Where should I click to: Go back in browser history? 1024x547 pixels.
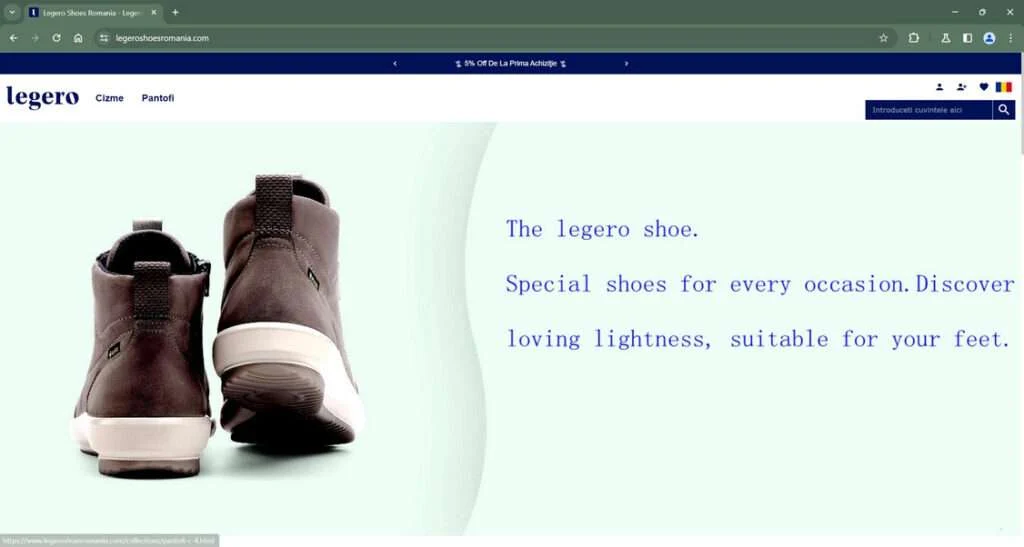point(14,38)
